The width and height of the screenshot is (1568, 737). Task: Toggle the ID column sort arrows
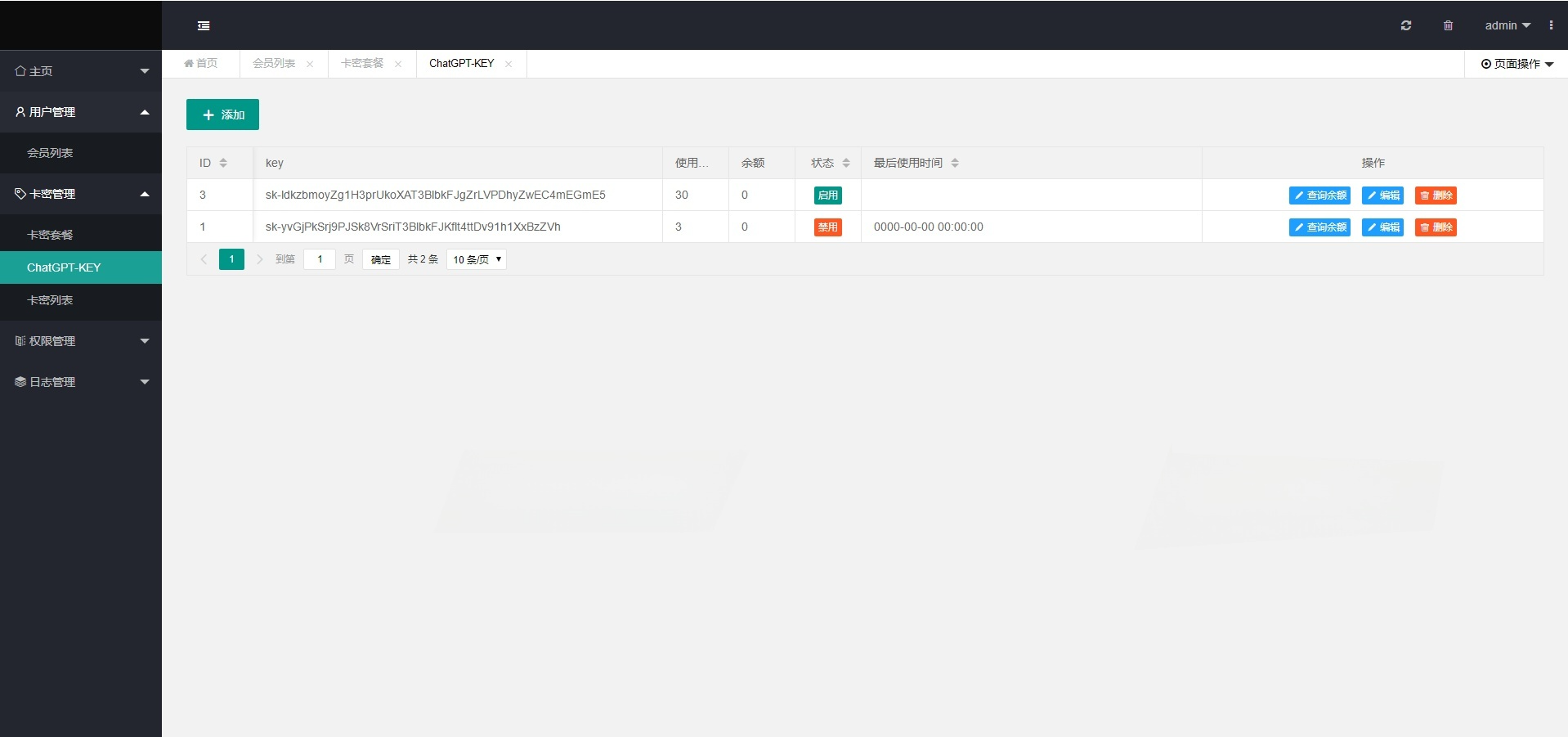(x=225, y=163)
